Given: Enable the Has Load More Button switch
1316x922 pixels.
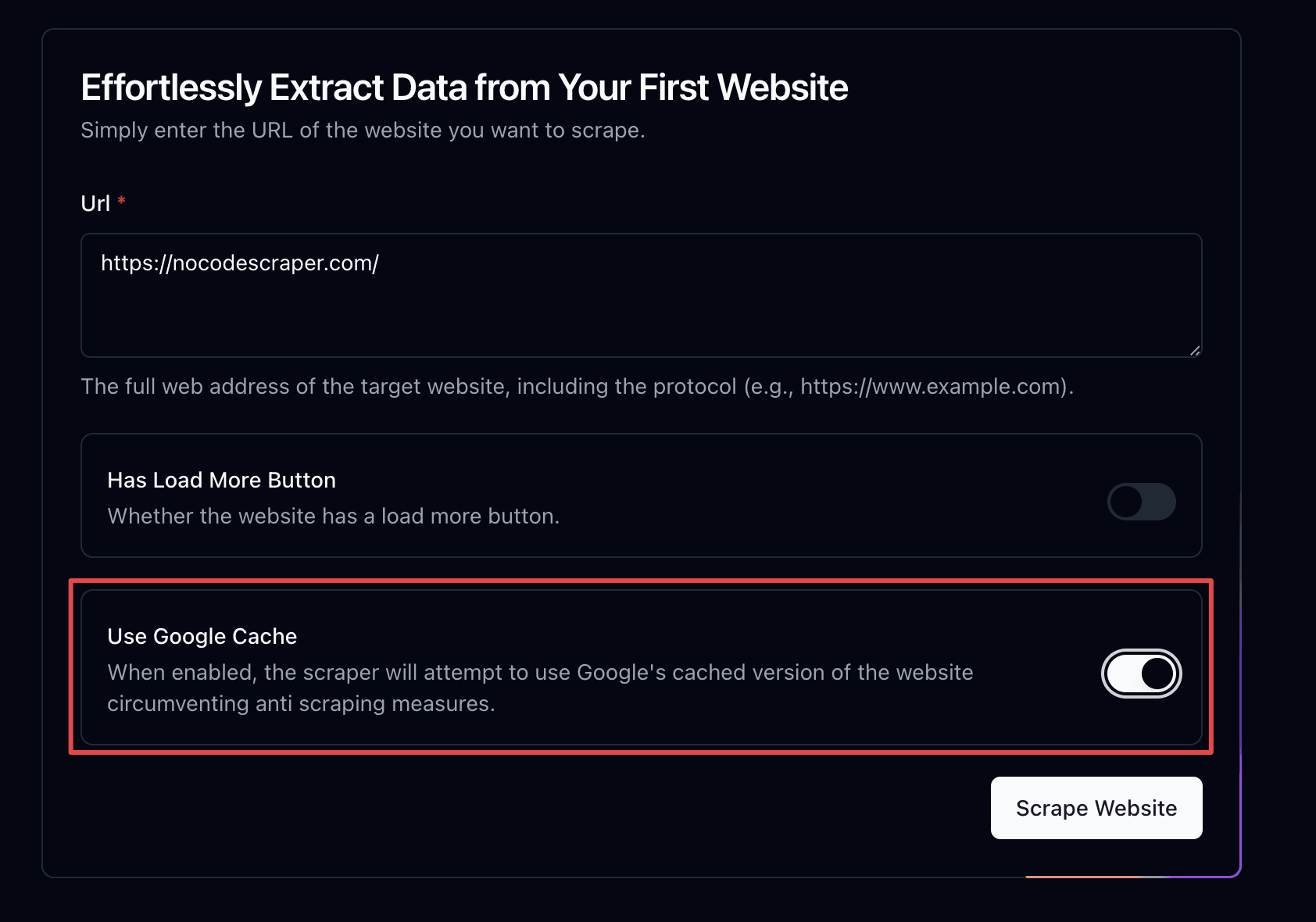Looking at the screenshot, I should tap(1141, 502).
